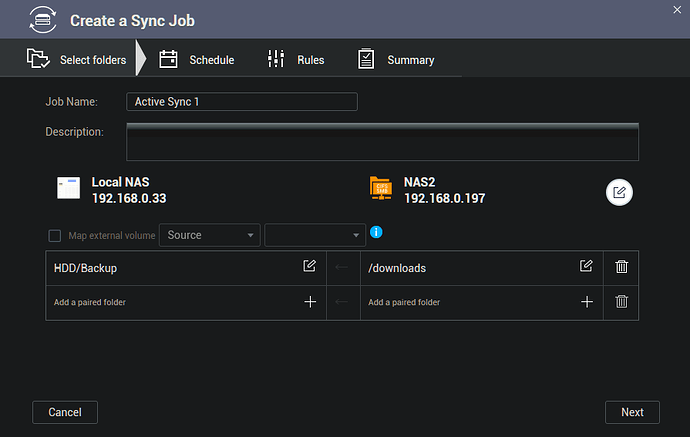690x437 pixels.
Task: Switch to the Summary step
Action: tap(396, 59)
